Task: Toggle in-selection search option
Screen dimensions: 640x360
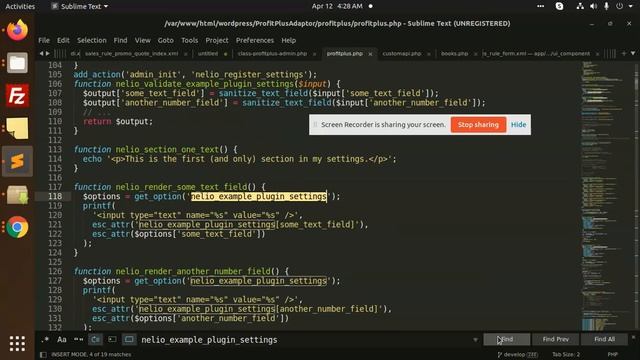Action: pos(112,340)
